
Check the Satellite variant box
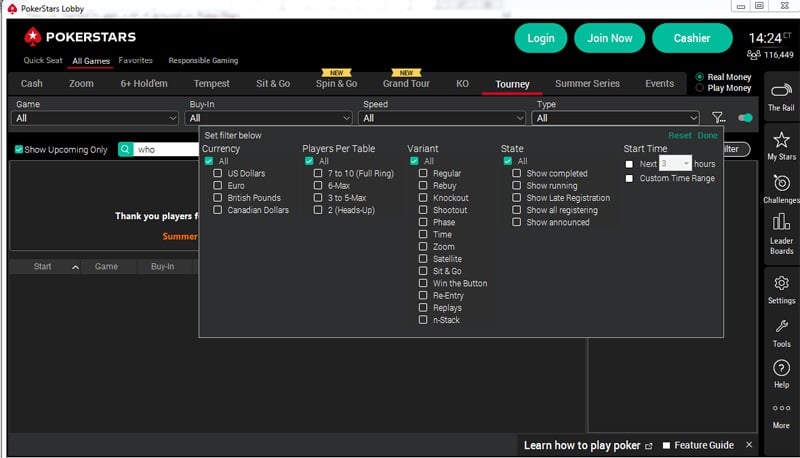click(x=423, y=259)
